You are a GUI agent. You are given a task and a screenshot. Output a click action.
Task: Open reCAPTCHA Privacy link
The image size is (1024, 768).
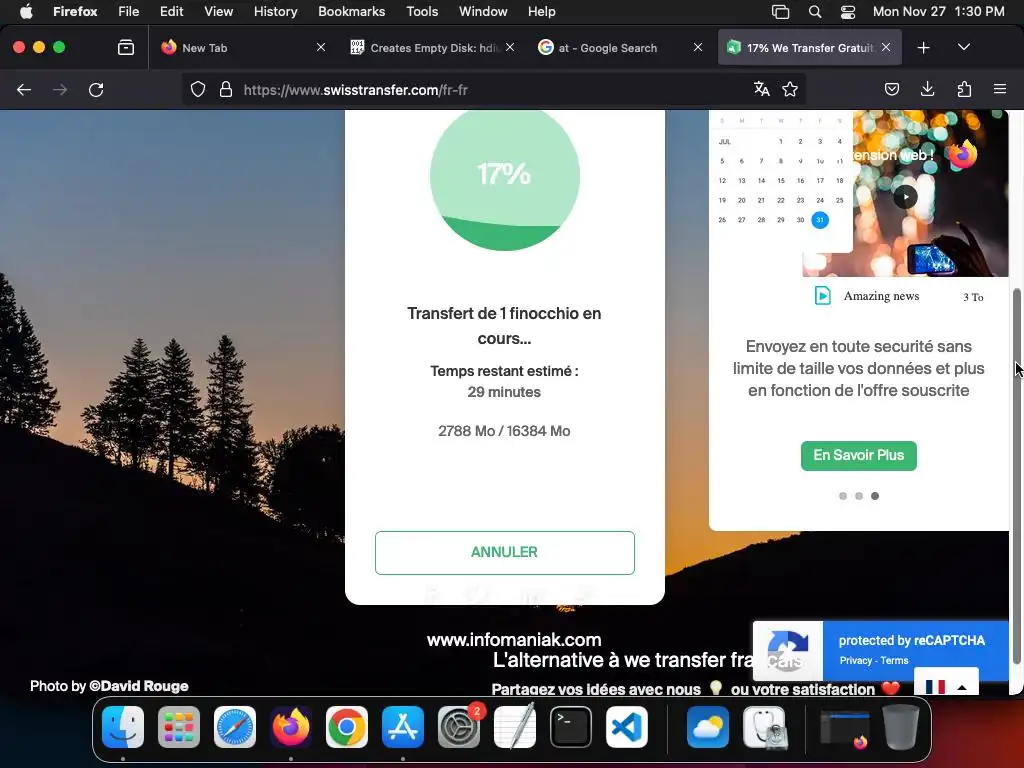coord(856,660)
